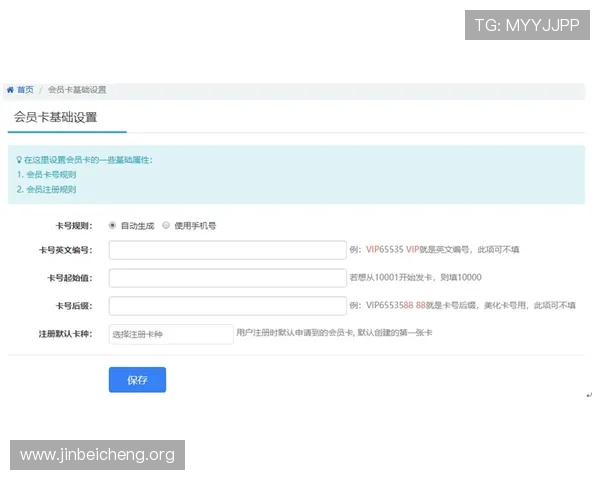Open the 首页 breadcrumb link
This screenshot has width=600, height=480.
[x=25, y=90]
